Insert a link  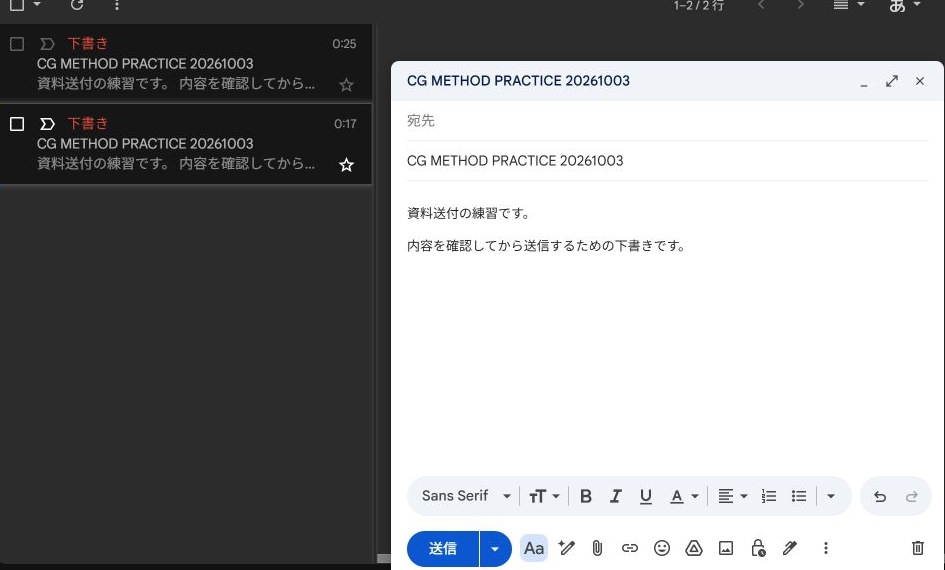point(629,548)
